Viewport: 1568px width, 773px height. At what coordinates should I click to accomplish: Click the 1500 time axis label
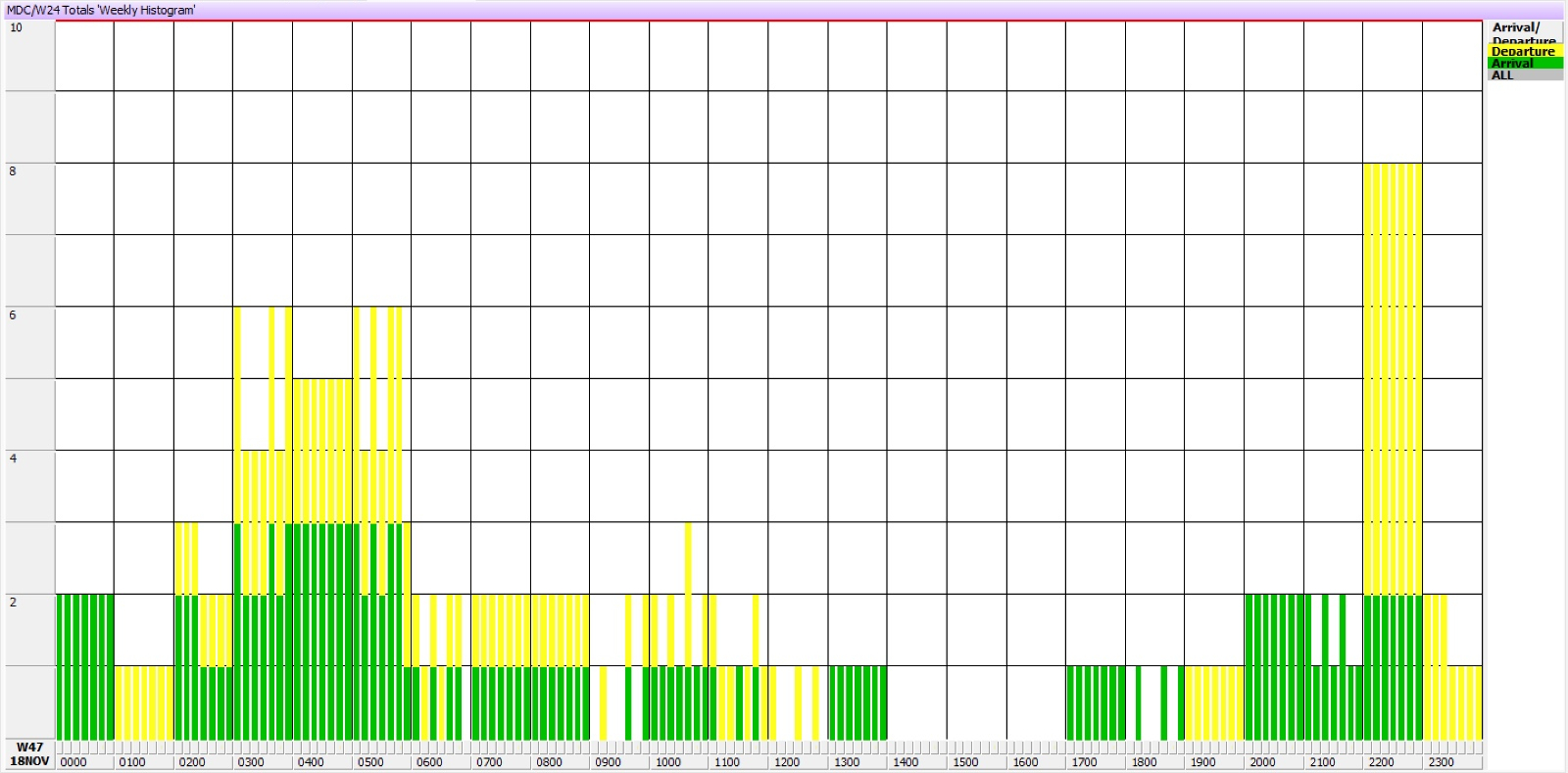pyautogui.click(x=965, y=762)
